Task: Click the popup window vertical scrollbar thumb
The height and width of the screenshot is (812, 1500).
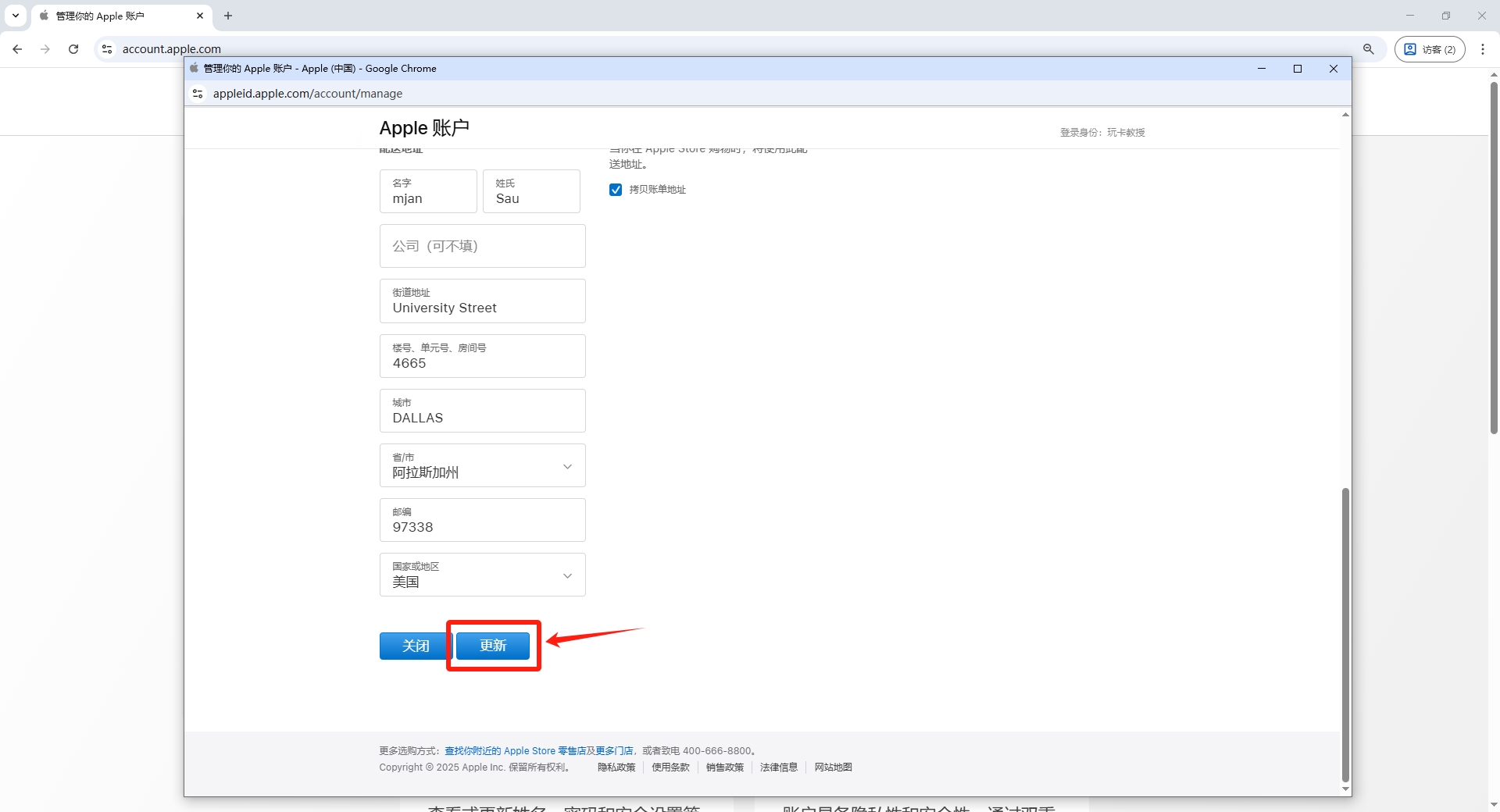Action: point(1345,634)
